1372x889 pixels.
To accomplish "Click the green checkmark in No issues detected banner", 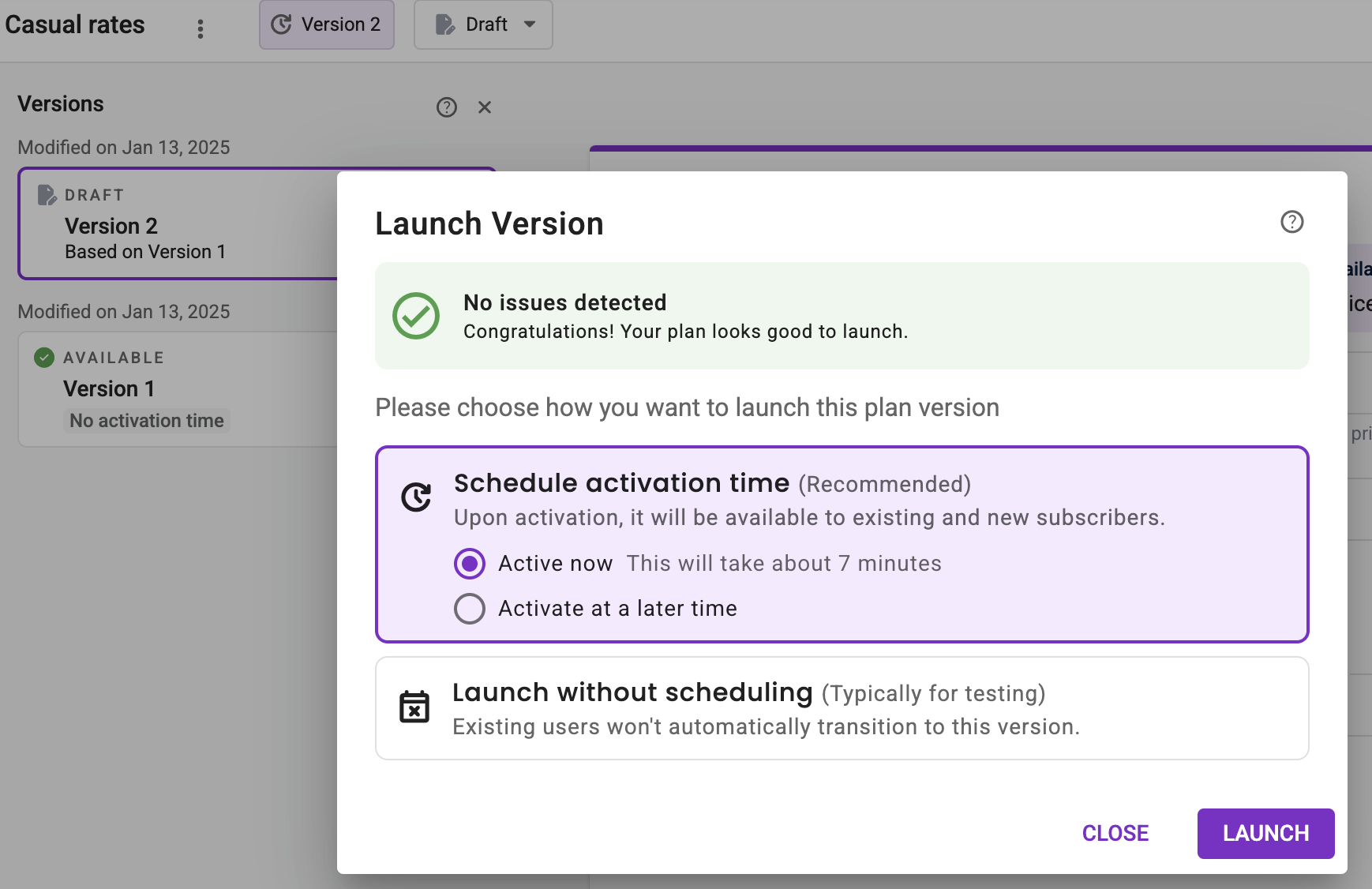I will (x=417, y=315).
